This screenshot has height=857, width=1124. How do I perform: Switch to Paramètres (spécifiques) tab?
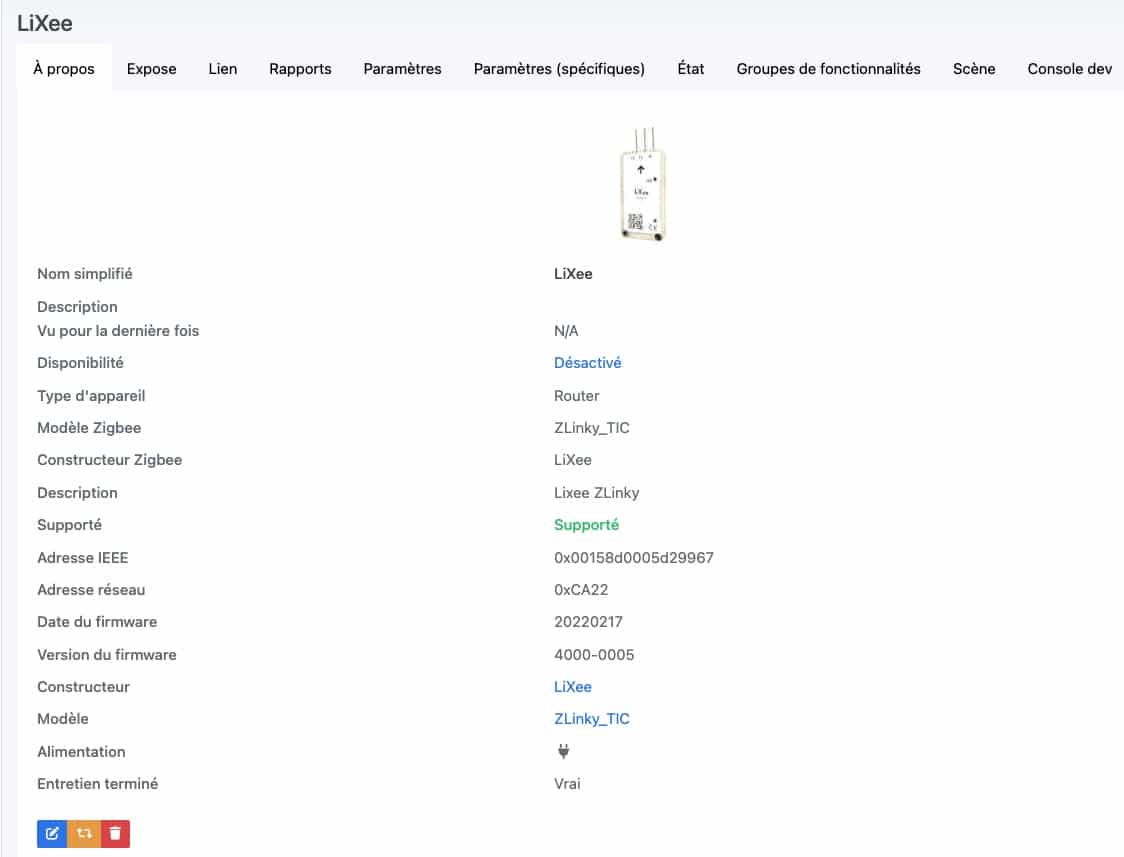tap(559, 69)
